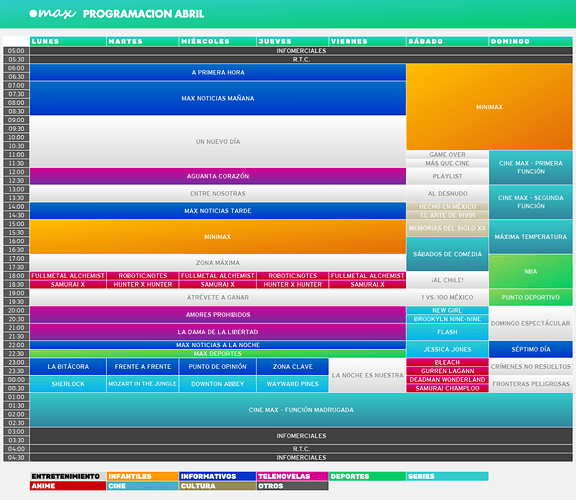Click the OTROS gray legend swatch
The height and width of the screenshot is (500, 576).
[292, 486]
